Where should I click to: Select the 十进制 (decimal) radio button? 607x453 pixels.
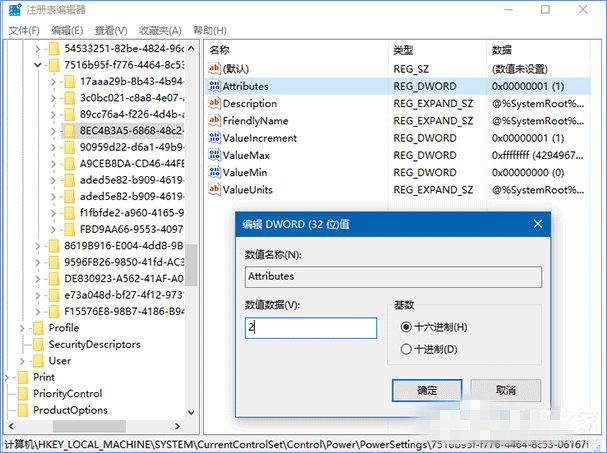(405, 349)
